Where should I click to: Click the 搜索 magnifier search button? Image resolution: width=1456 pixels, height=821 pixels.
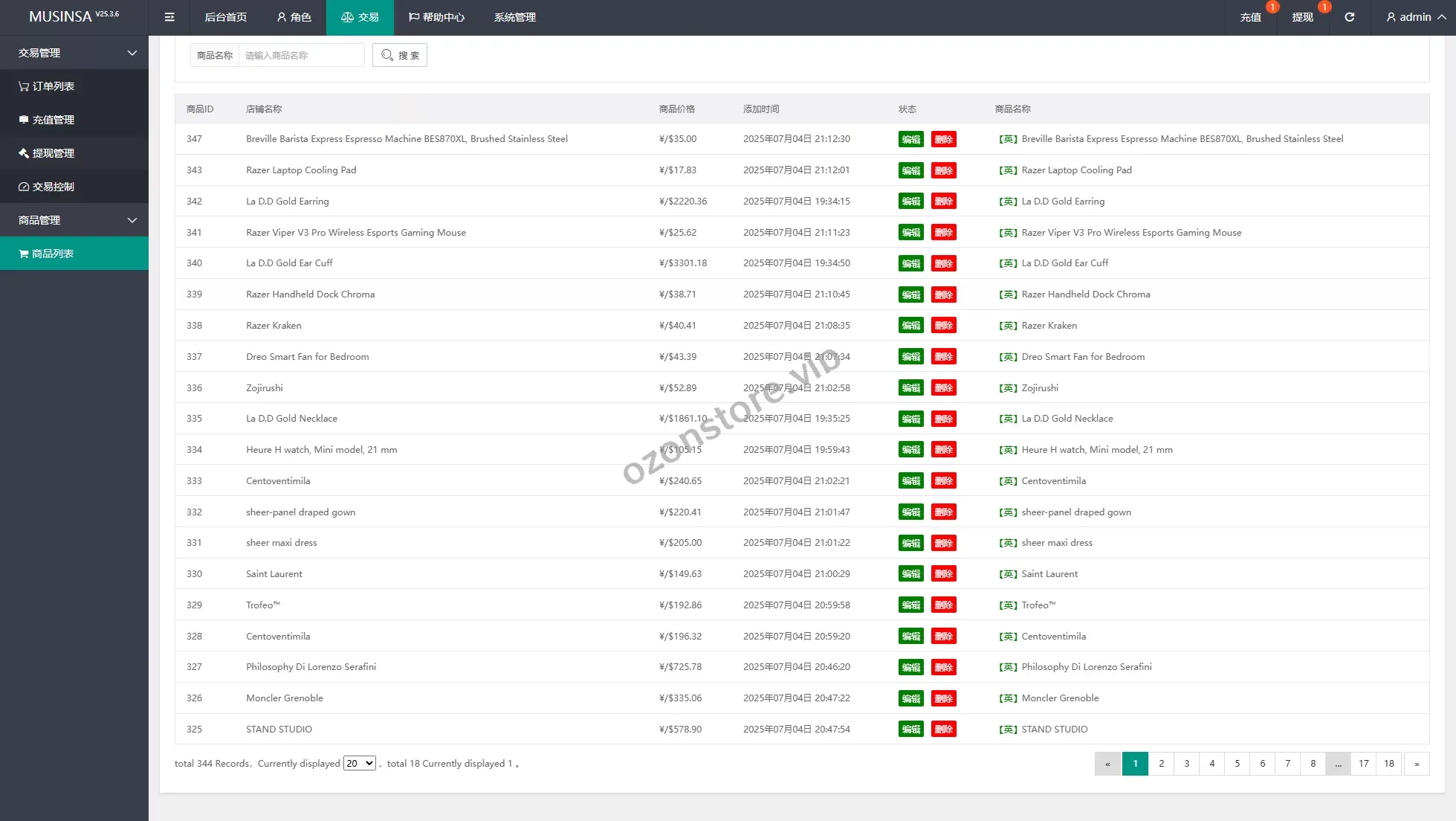coord(400,55)
